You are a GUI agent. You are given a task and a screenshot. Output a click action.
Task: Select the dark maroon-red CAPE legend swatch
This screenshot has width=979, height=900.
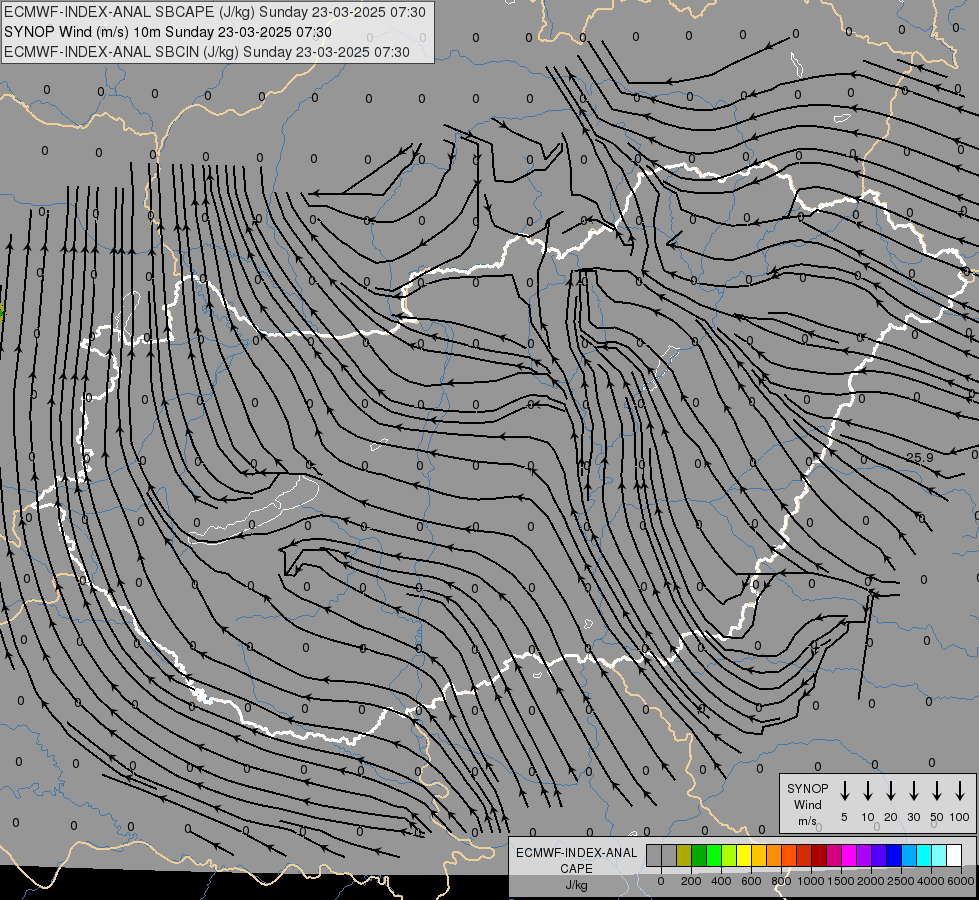[819, 856]
